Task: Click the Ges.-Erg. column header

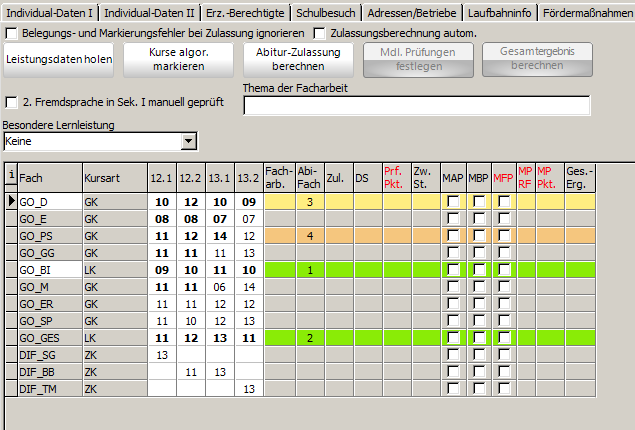Action: coord(580,178)
